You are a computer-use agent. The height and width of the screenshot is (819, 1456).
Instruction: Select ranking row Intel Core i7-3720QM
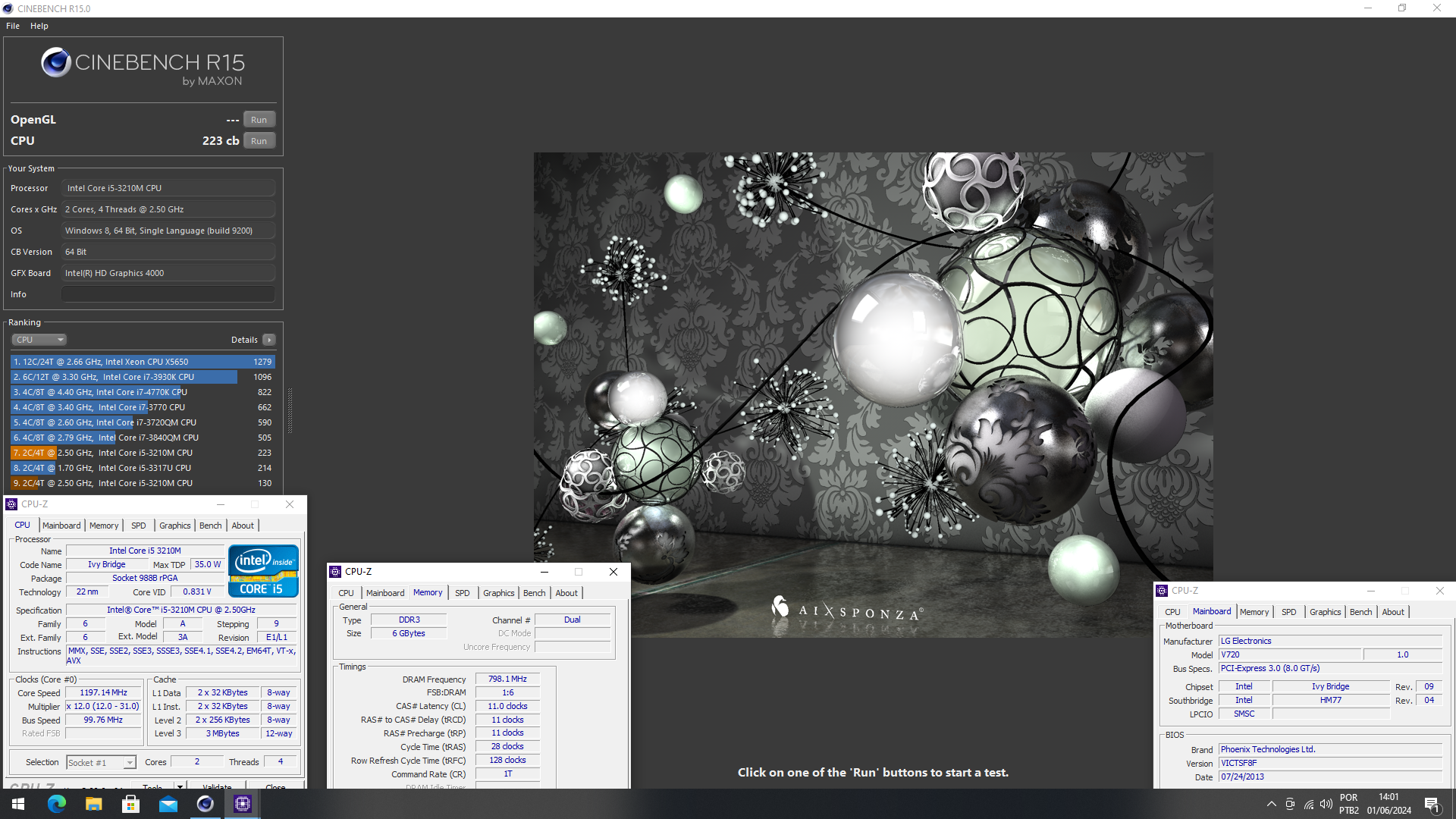pyautogui.click(x=143, y=422)
